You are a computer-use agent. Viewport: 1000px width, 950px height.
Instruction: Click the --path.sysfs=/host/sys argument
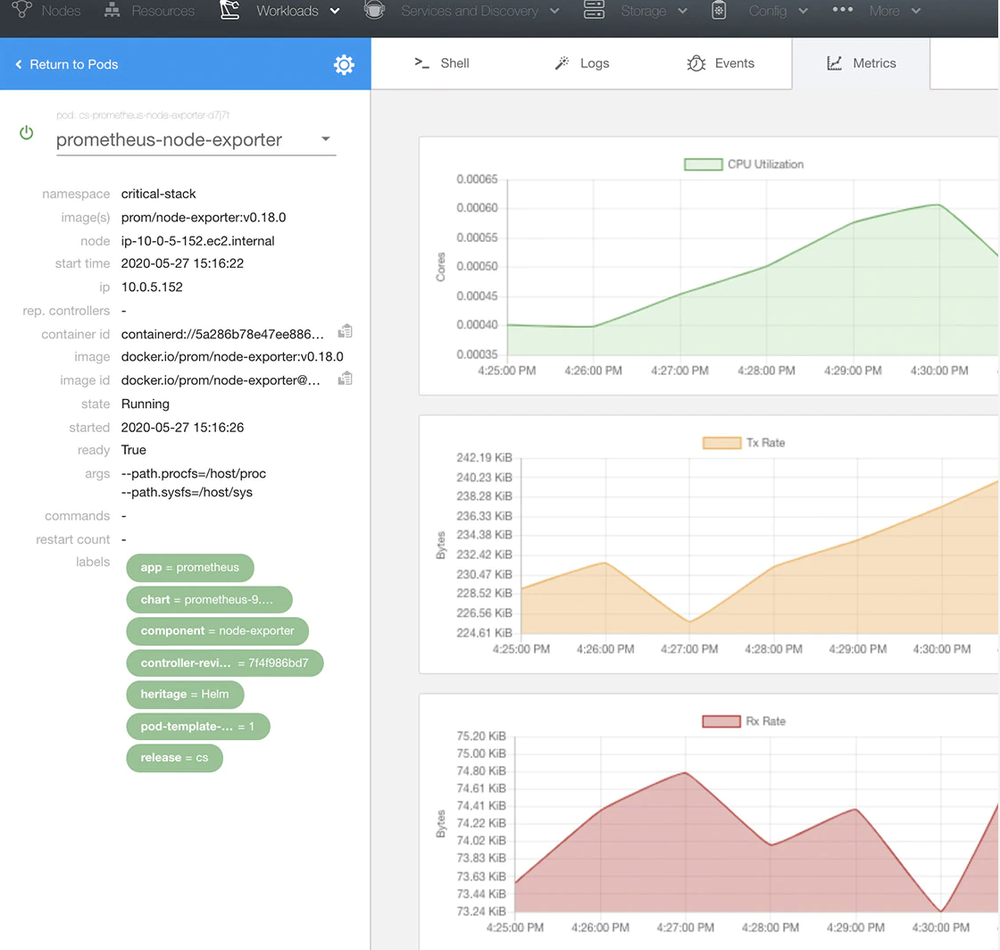pos(187,492)
